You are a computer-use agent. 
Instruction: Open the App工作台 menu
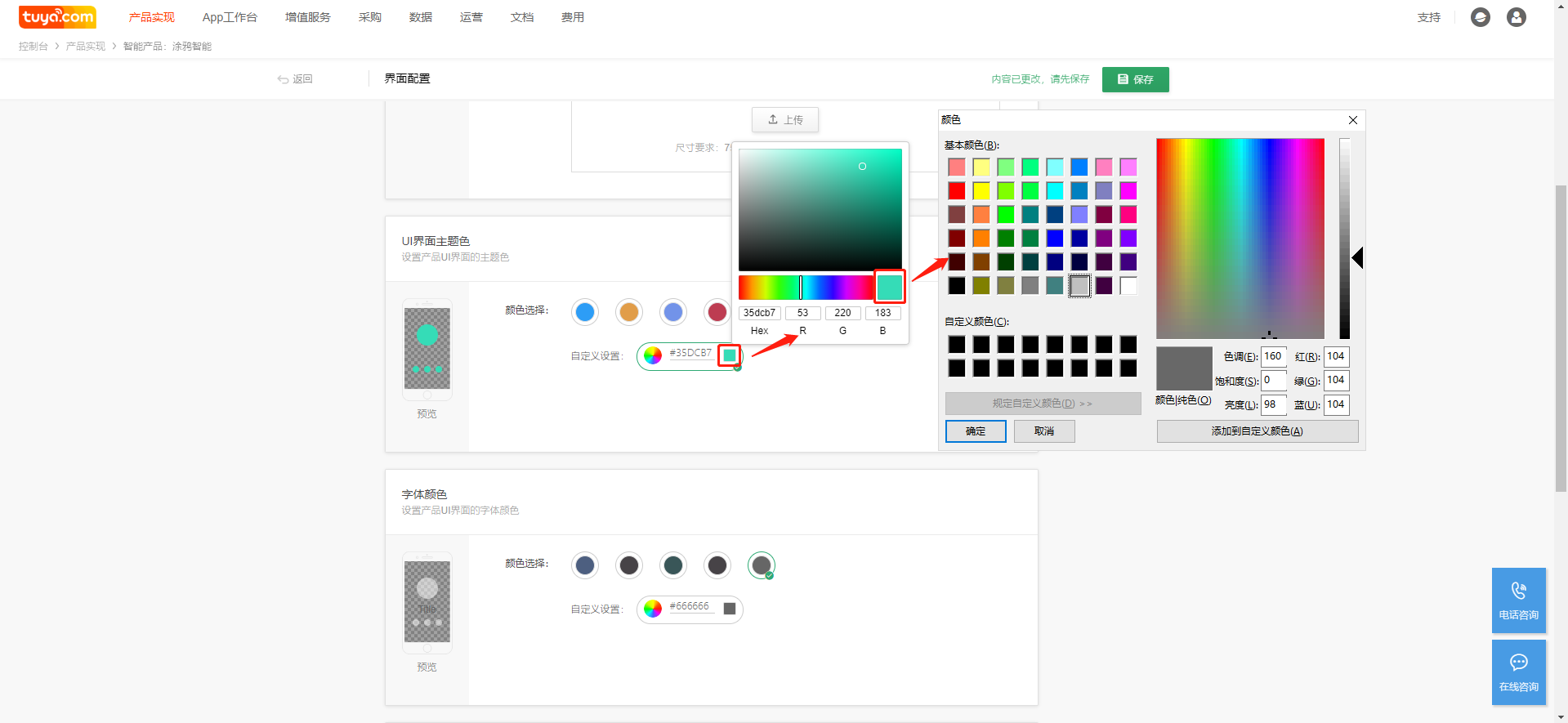point(230,17)
